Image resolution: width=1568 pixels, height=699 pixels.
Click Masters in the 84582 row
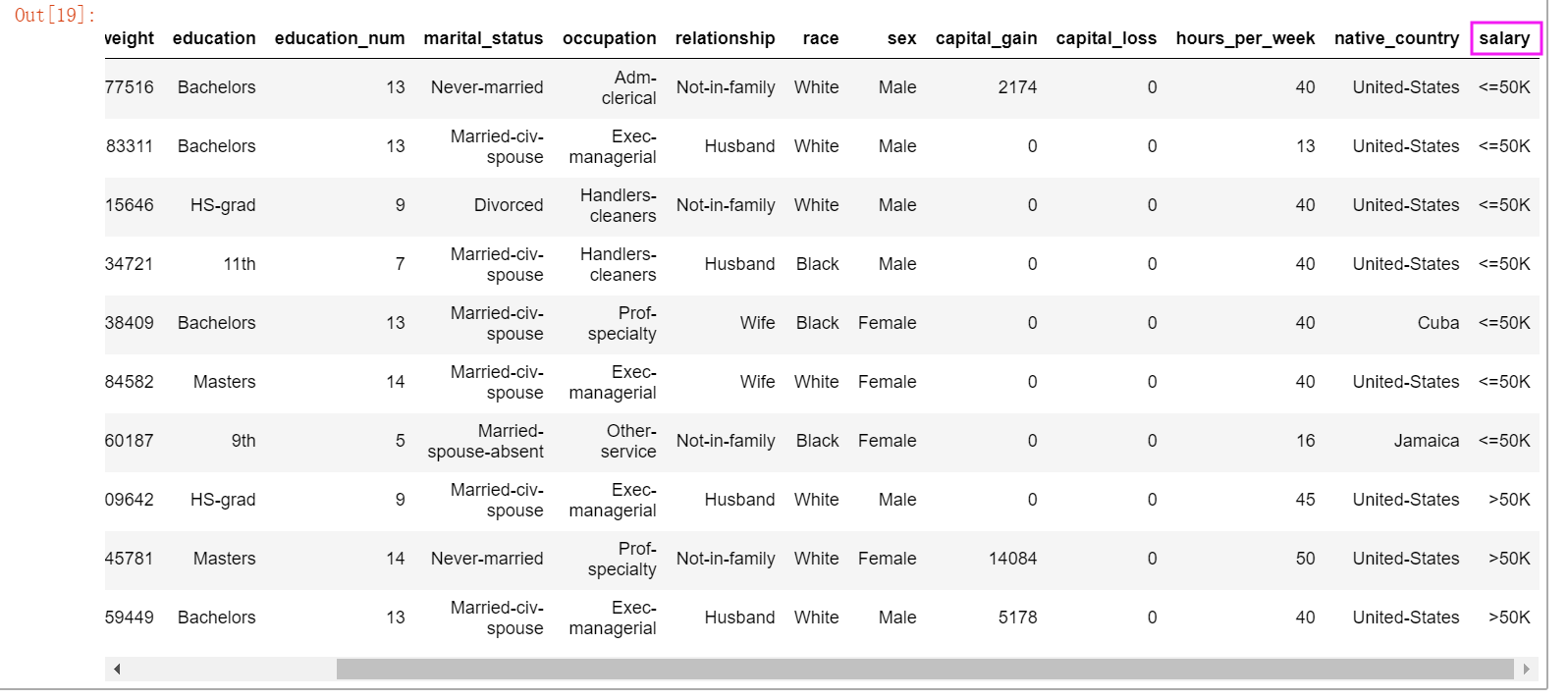pyautogui.click(x=224, y=382)
